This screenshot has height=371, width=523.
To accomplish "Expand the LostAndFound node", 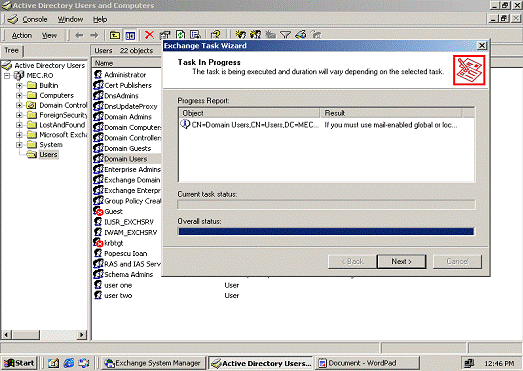I will [19, 125].
